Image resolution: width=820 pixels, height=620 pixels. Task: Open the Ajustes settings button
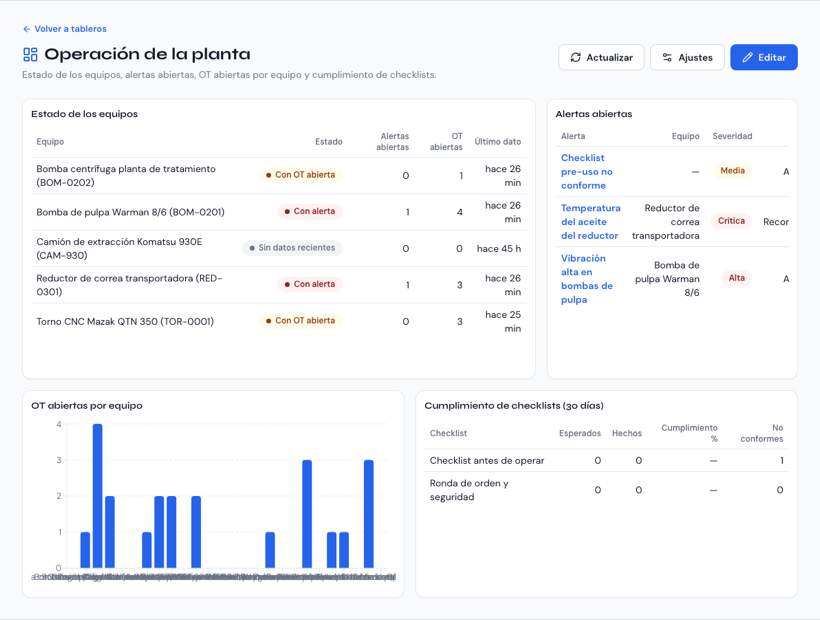click(687, 58)
